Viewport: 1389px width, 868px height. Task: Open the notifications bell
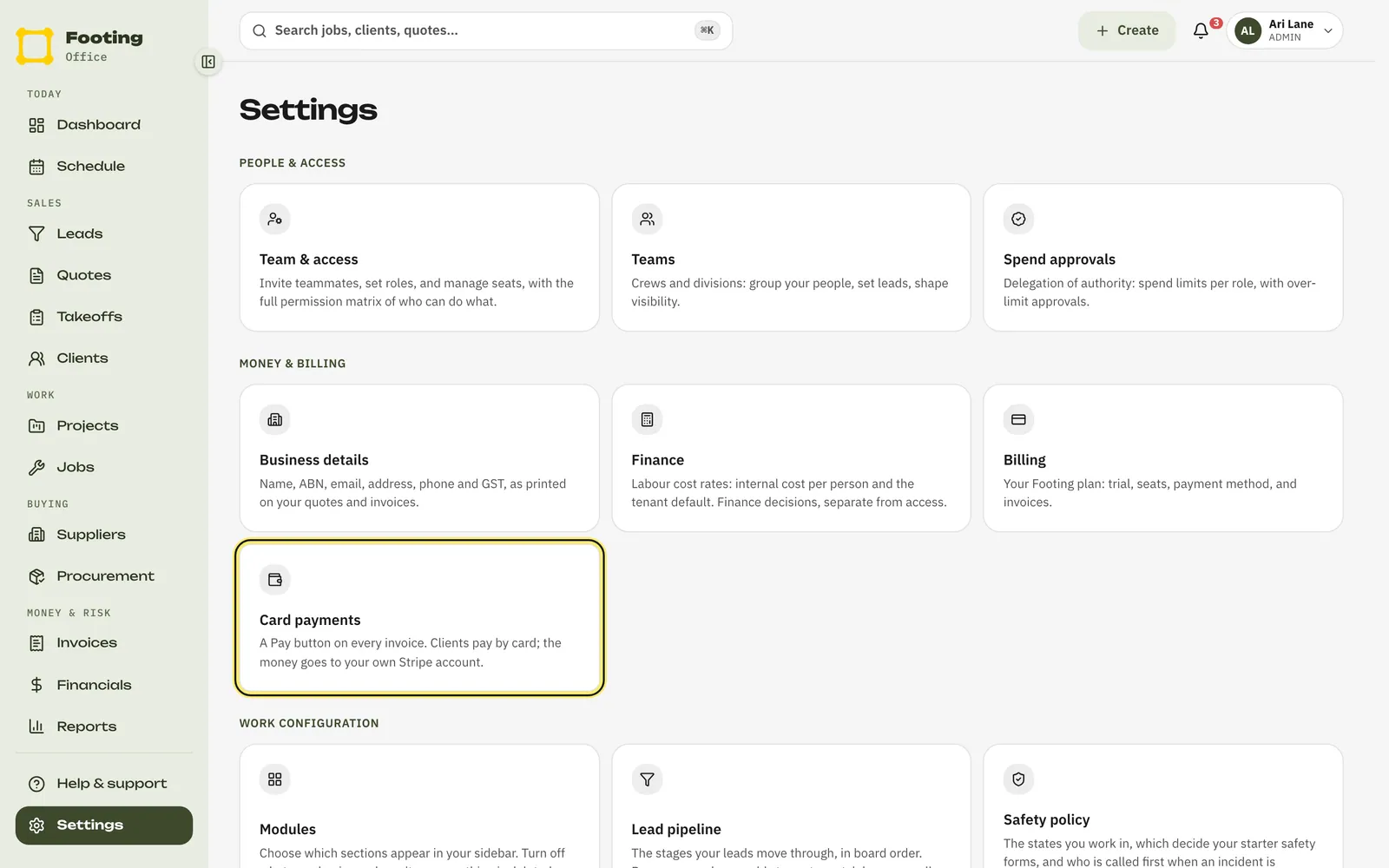tap(1201, 30)
